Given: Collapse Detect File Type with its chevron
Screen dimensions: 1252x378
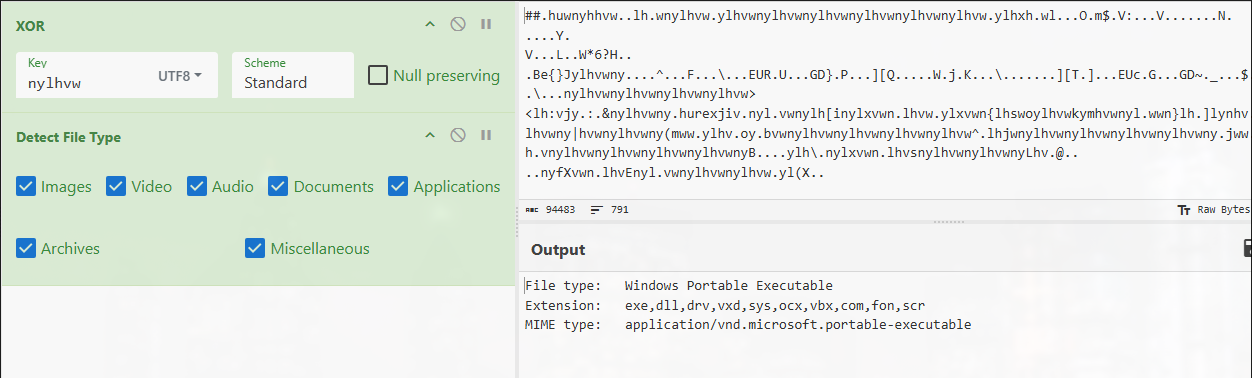Looking at the screenshot, I should point(430,136).
